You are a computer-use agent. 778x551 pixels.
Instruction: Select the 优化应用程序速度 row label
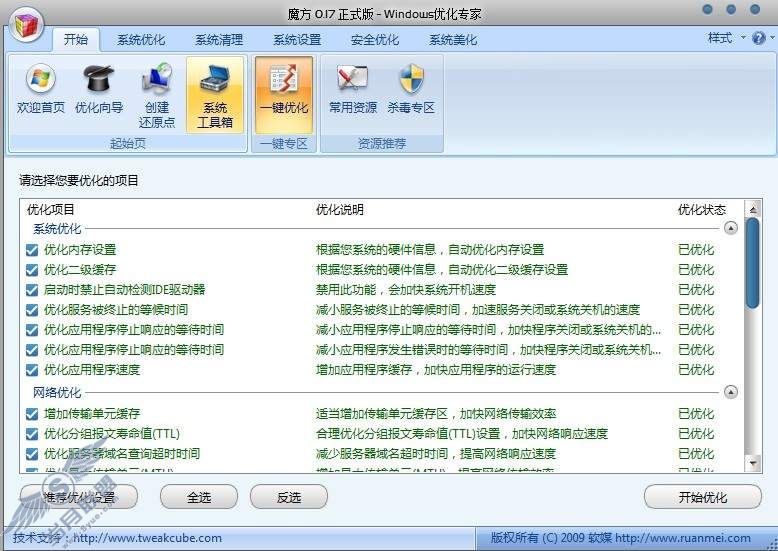coord(92,370)
